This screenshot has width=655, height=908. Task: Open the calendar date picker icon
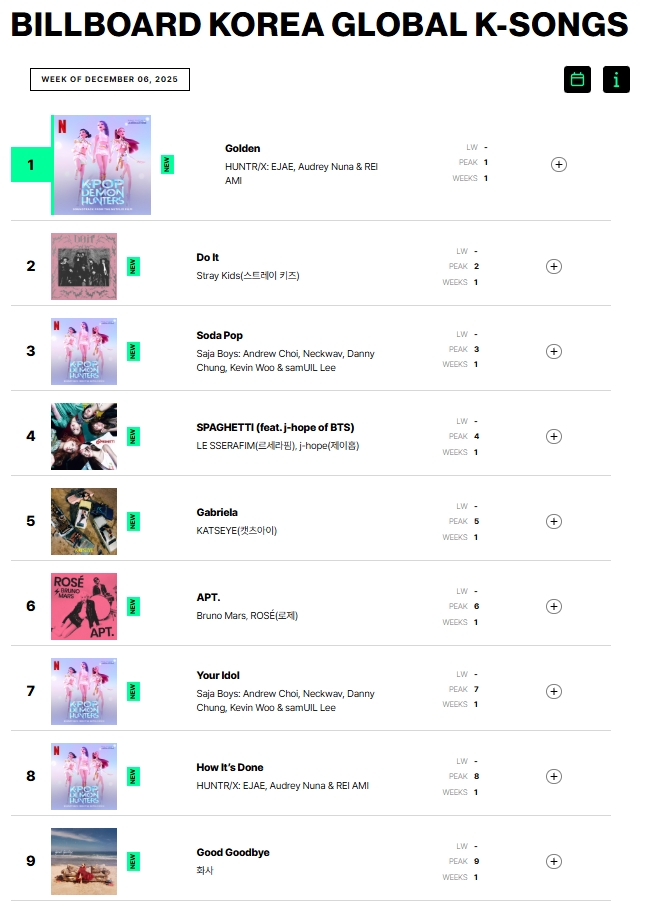click(x=577, y=80)
